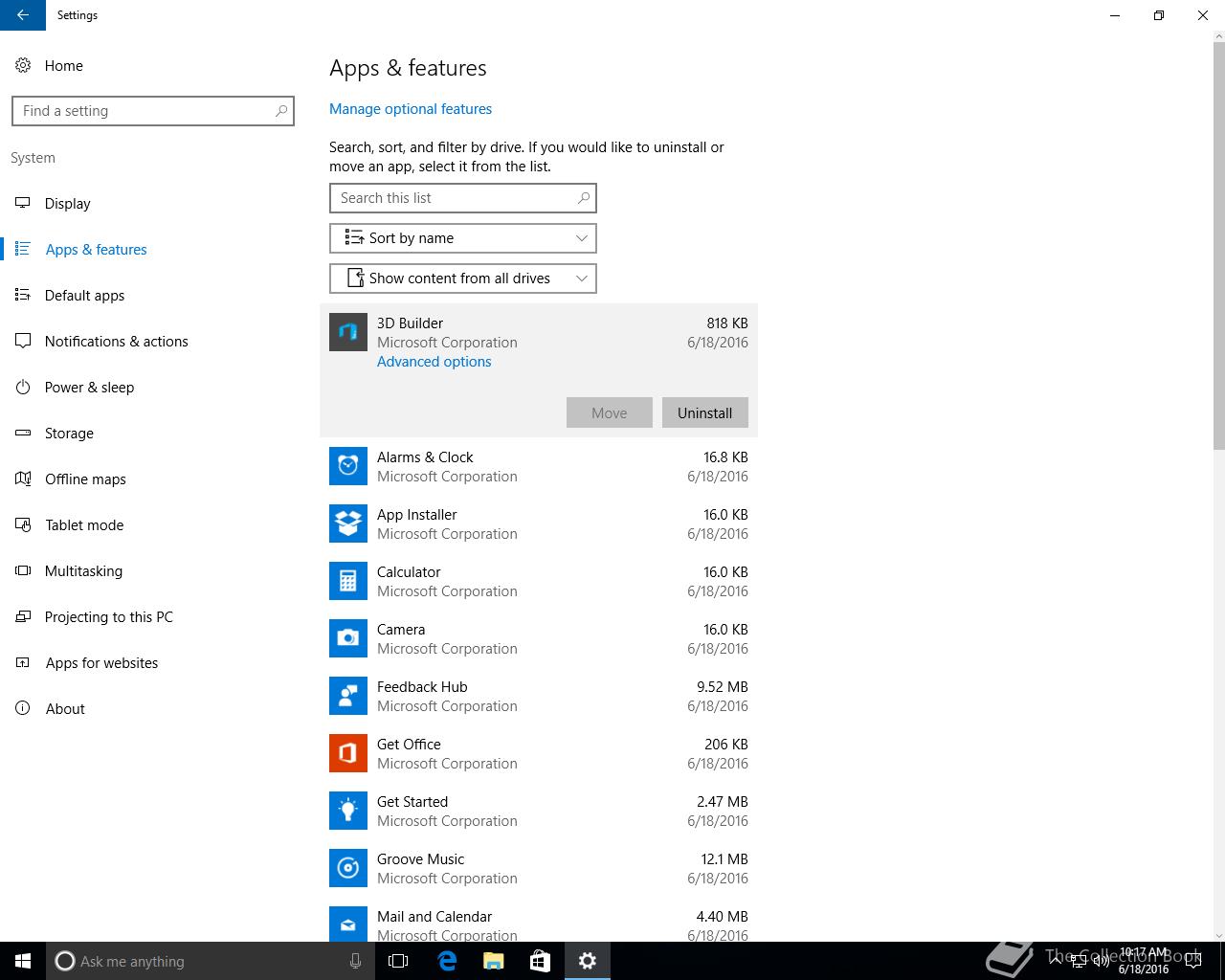Click the 9.52 MB size value
The height and width of the screenshot is (980, 1225).
[723, 687]
